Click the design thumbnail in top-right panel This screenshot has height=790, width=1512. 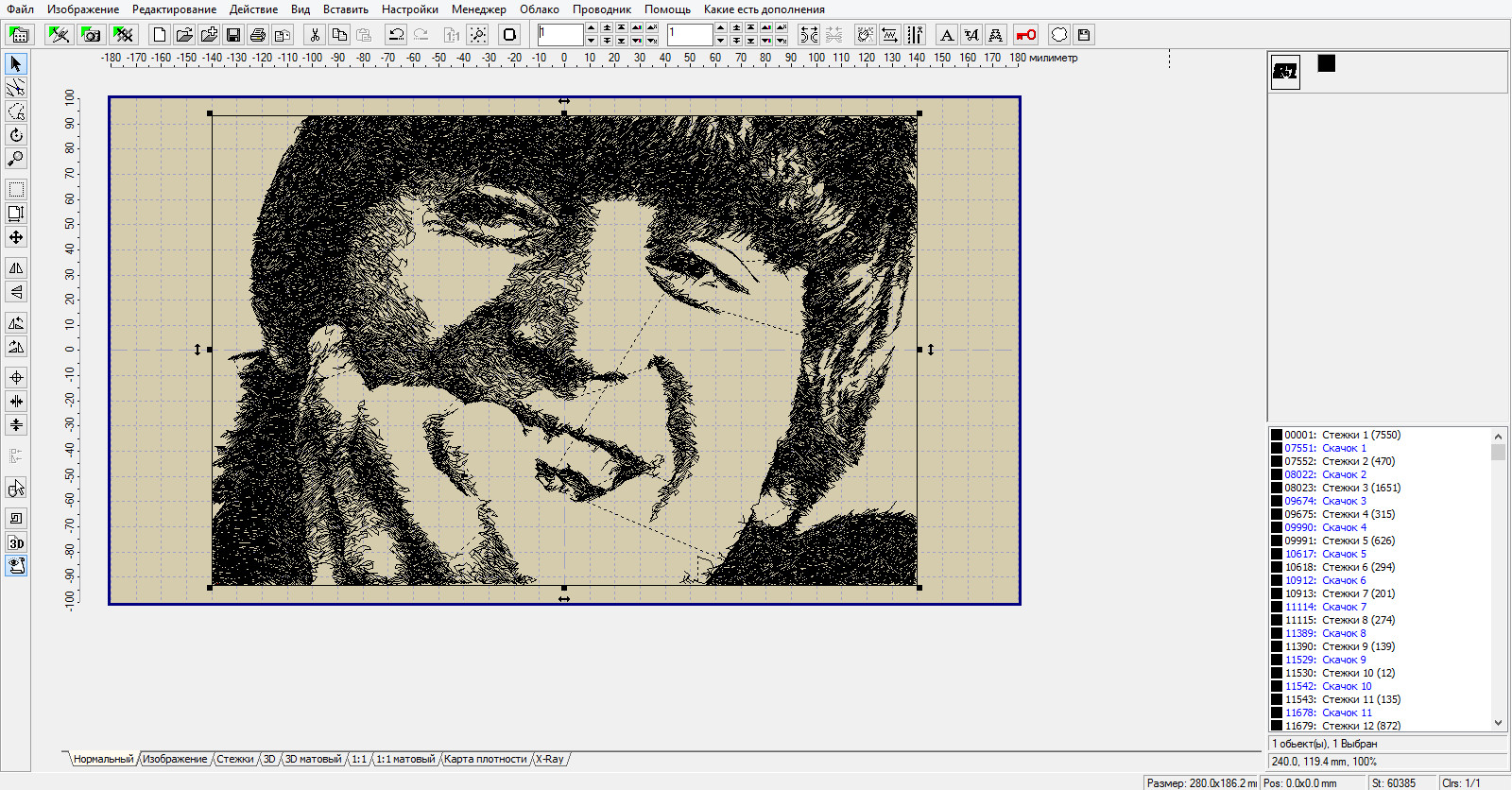[x=1285, y=71]
